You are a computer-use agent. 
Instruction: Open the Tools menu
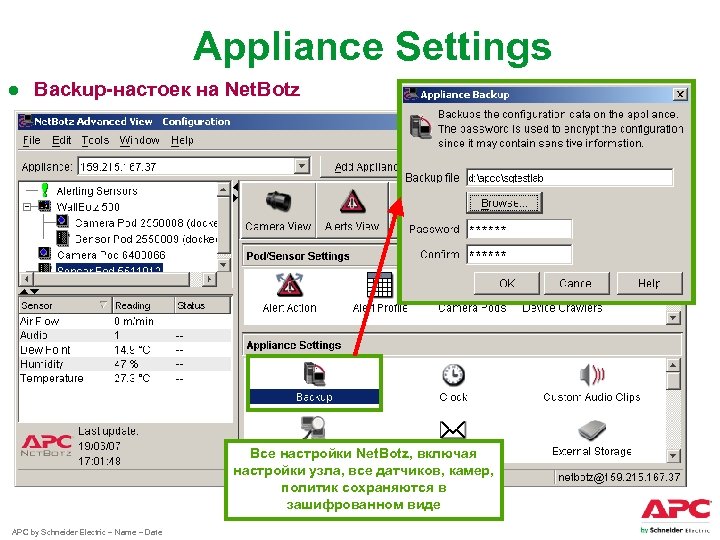[x=96, y=140]
